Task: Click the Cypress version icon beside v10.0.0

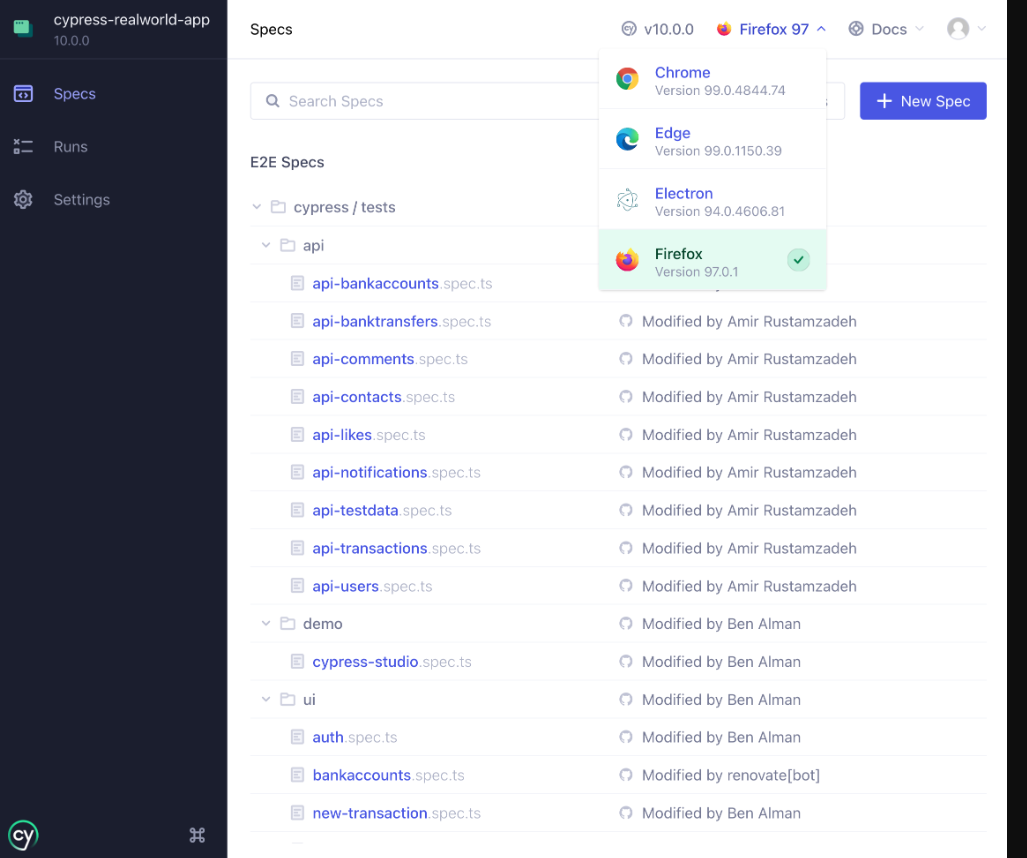Action: 629,29
